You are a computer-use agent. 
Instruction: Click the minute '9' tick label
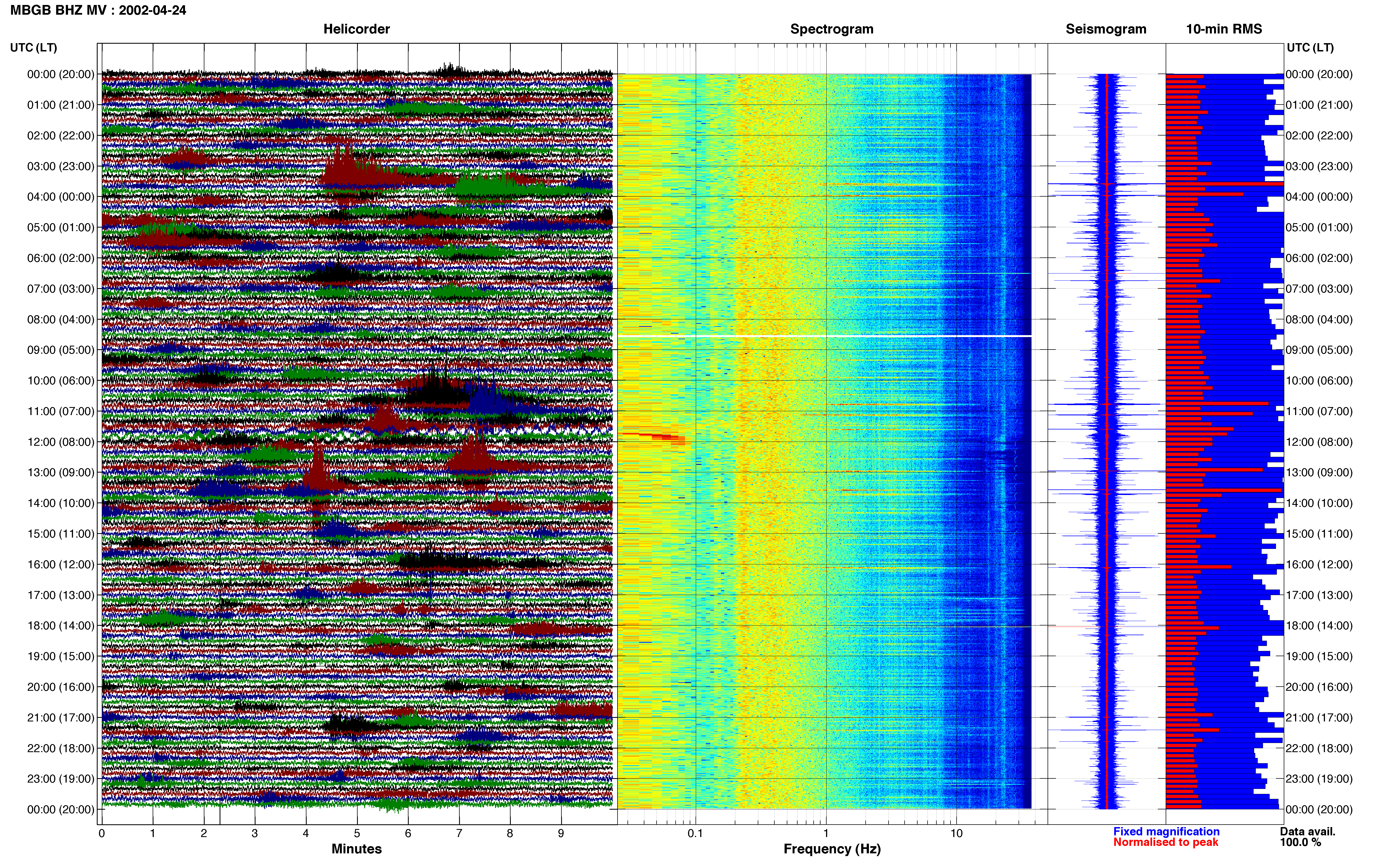click(x=561, y=833)
